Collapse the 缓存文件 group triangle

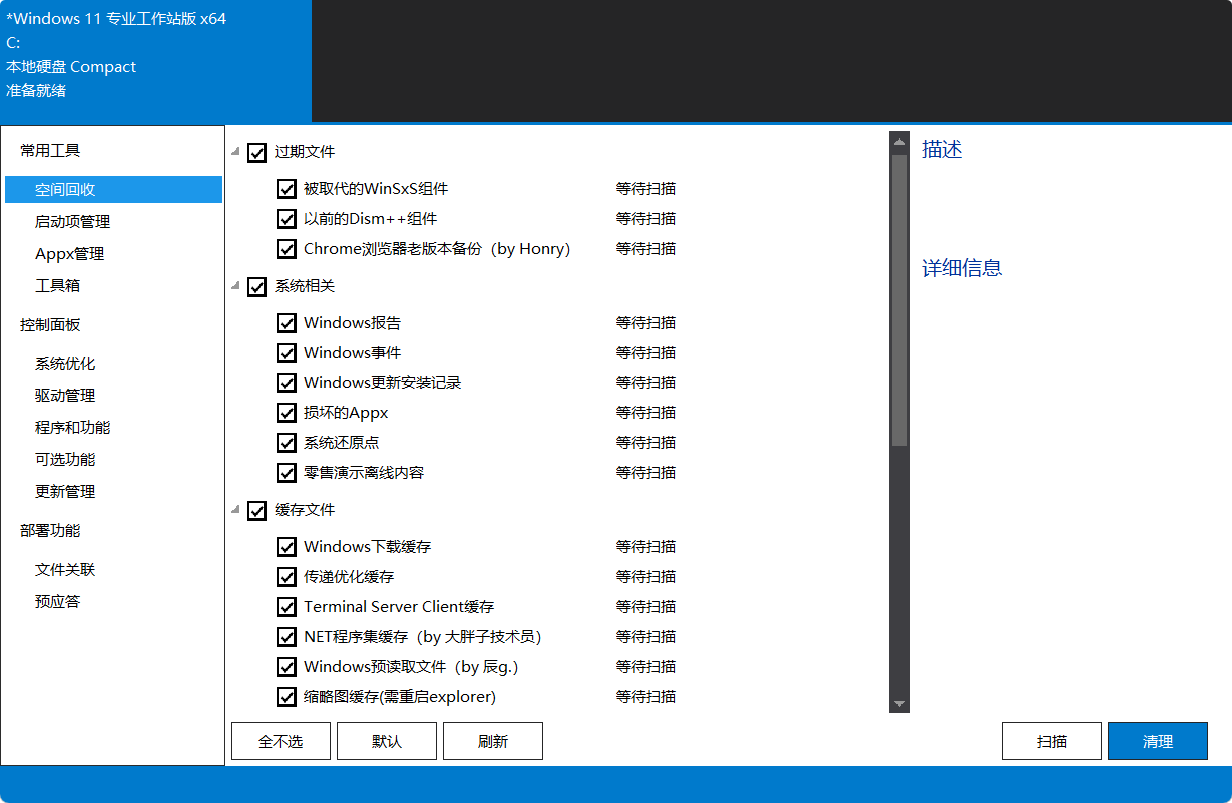(x=235, y=510)
